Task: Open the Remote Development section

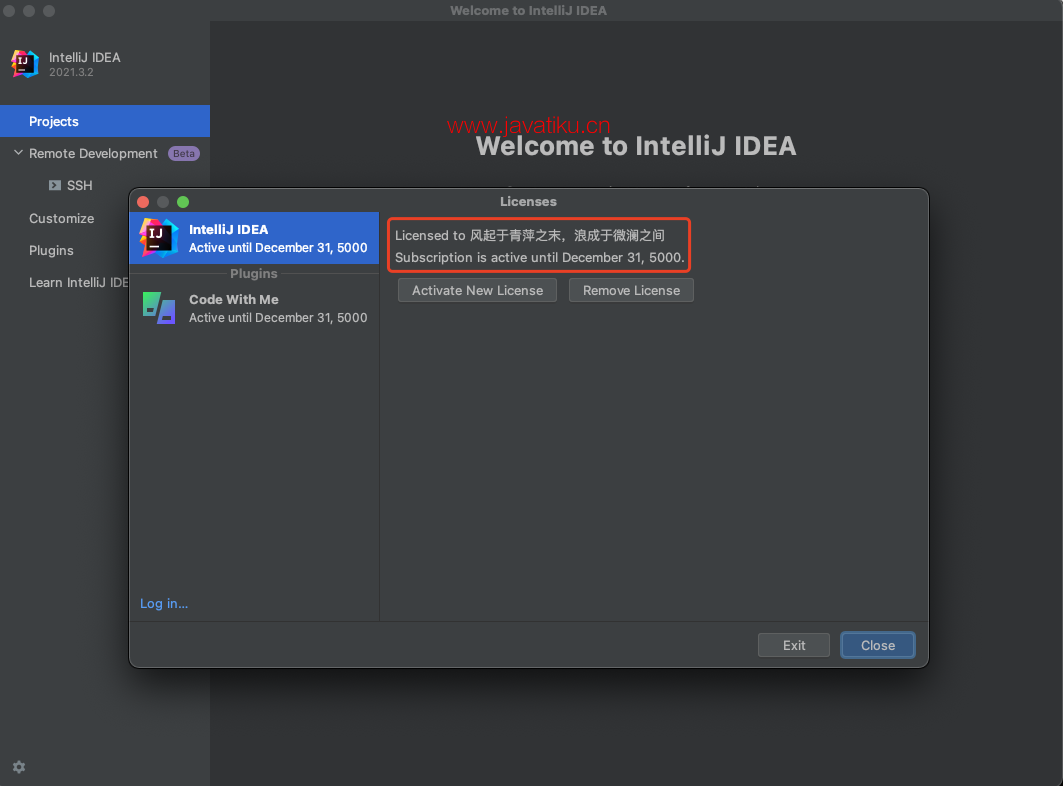Action: click(x=93, y=153)
